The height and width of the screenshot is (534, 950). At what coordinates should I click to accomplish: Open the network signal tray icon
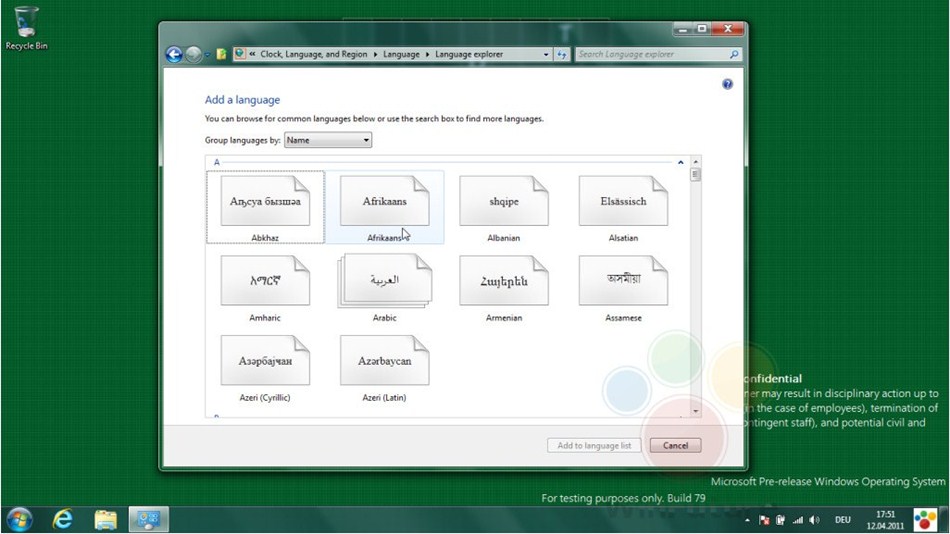pos(798,520)
